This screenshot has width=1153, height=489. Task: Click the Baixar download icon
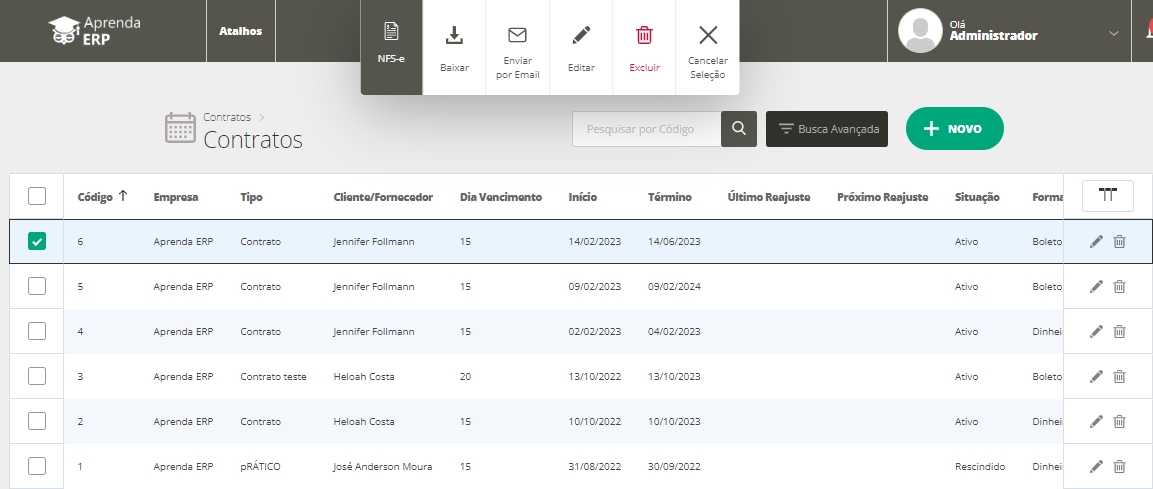(x=454, y=36)
